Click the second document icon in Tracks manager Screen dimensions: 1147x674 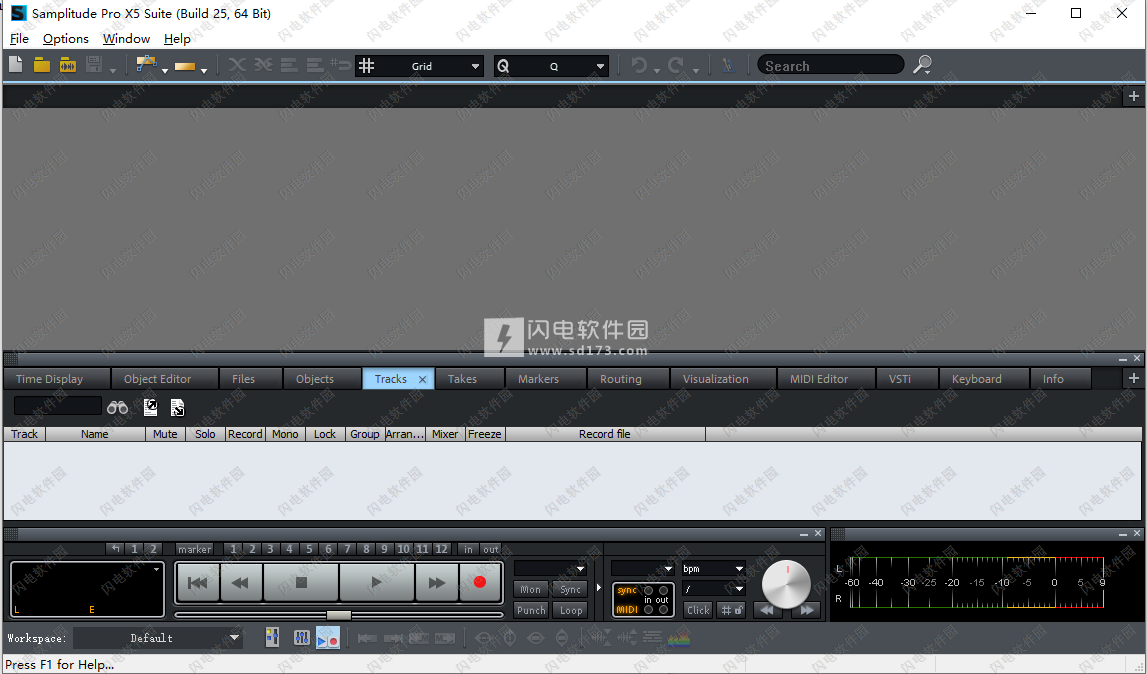(177, 408)
